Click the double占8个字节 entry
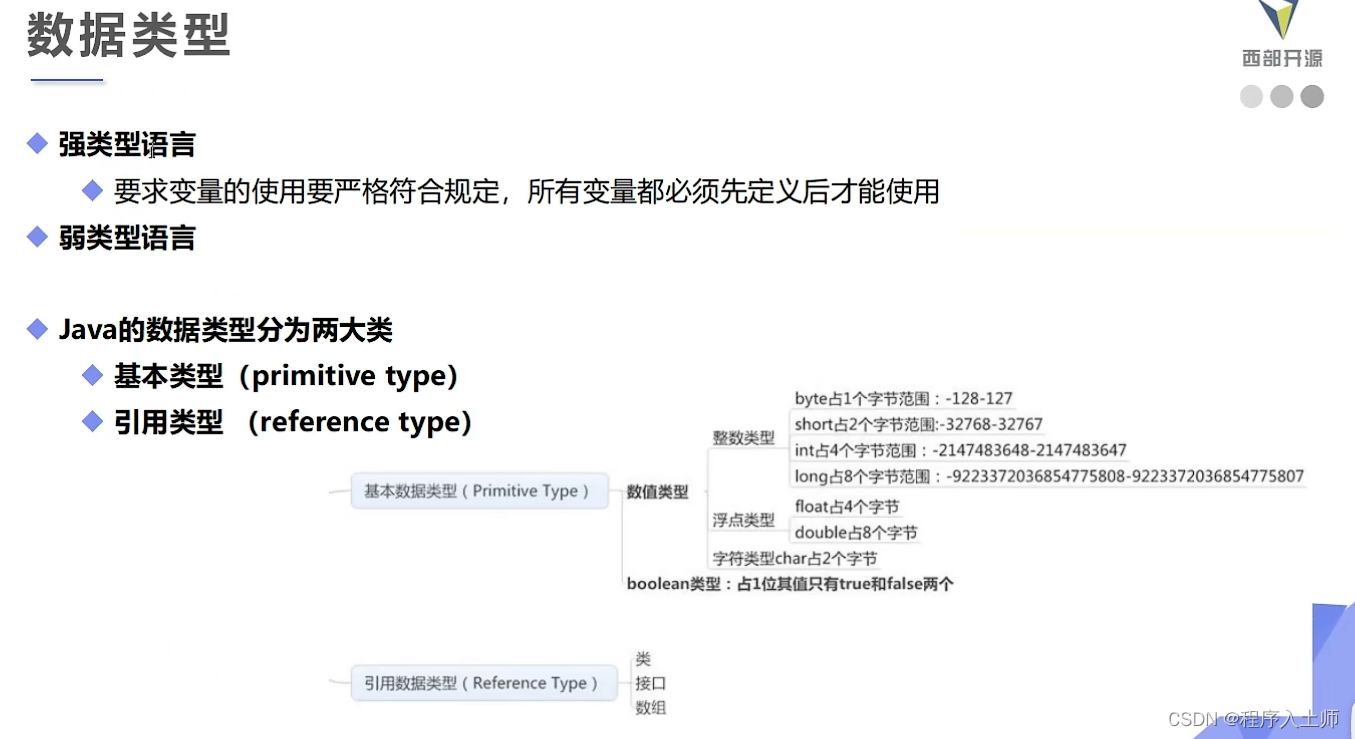Viewport: 1355px width, 739px height. [x=856, y=533]
